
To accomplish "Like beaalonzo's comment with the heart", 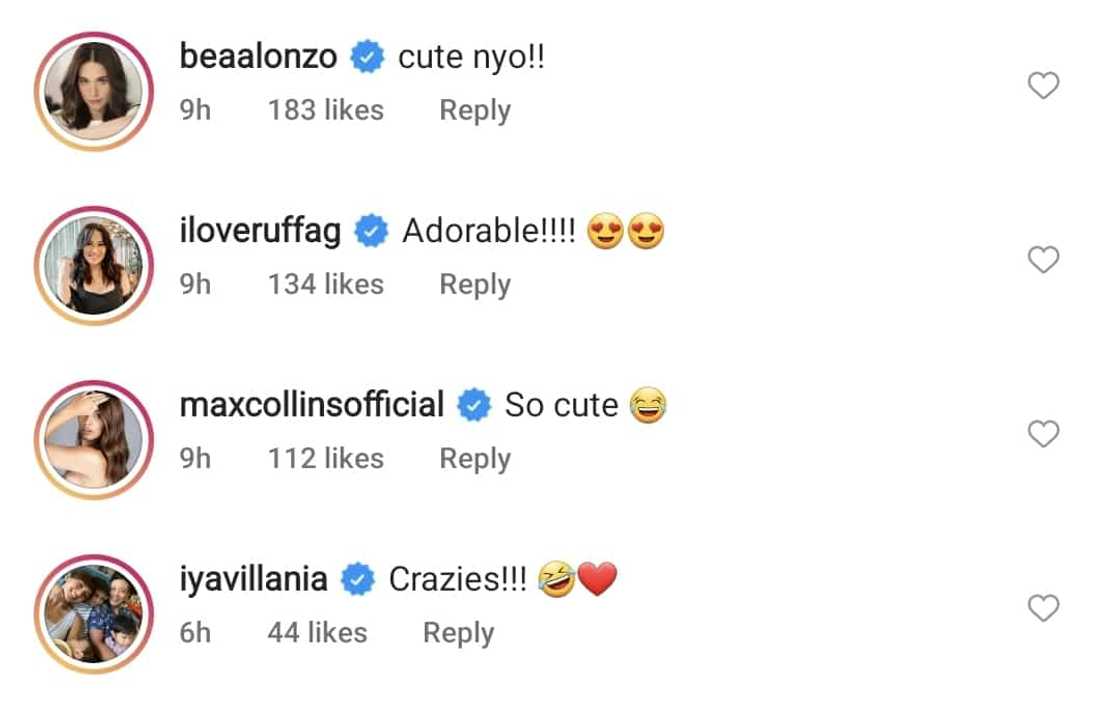I will [x=1043, y=87].
